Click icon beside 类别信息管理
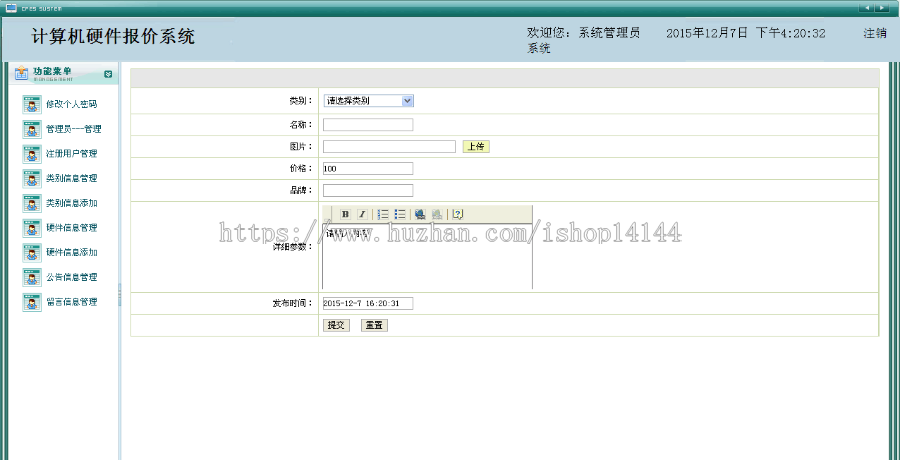900x460 pixels. click(32, 179)
